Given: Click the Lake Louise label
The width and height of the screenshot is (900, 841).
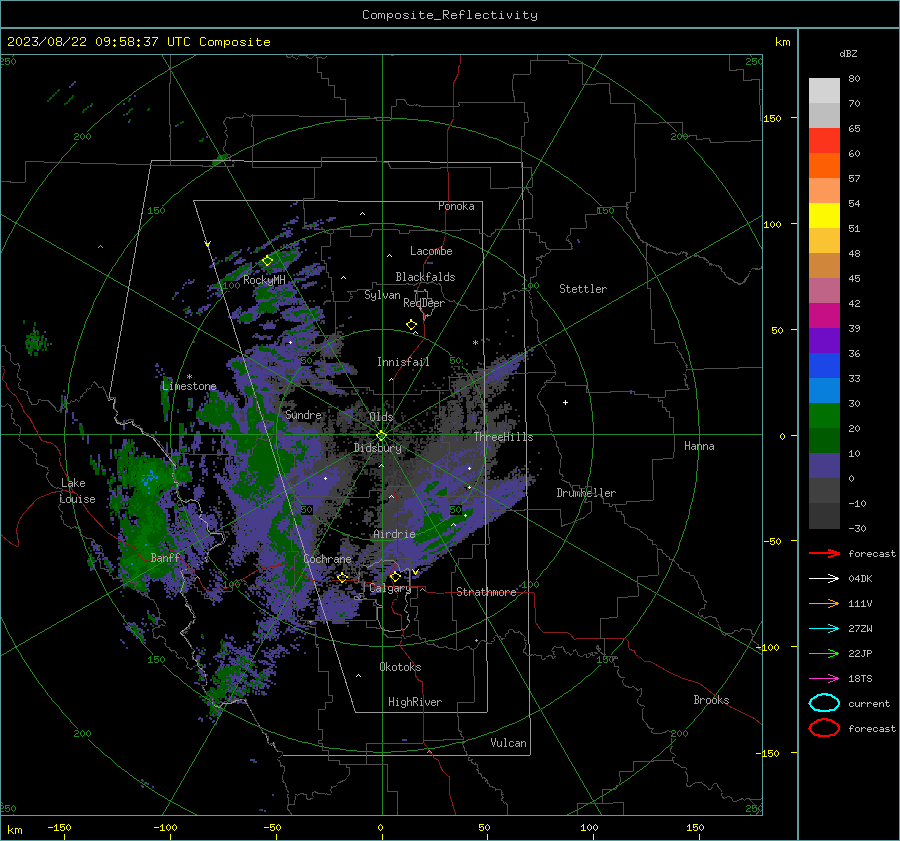Looking at the screenshot, I should [x=77, y=491].
